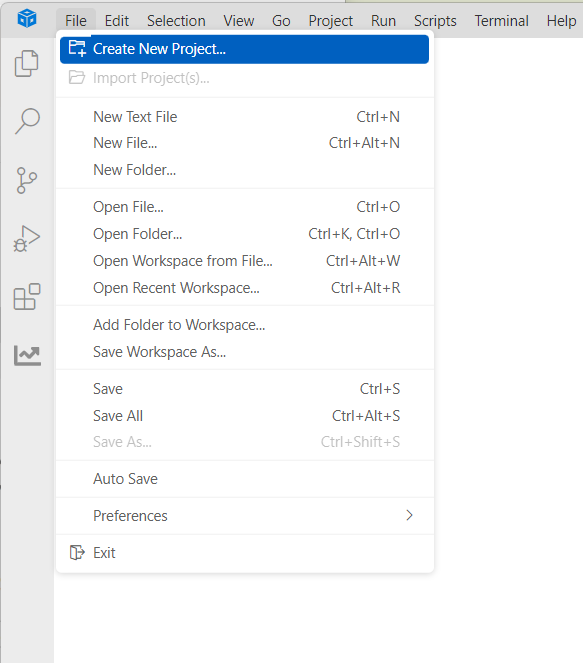Click the blue cube application logo

(27, 19)
